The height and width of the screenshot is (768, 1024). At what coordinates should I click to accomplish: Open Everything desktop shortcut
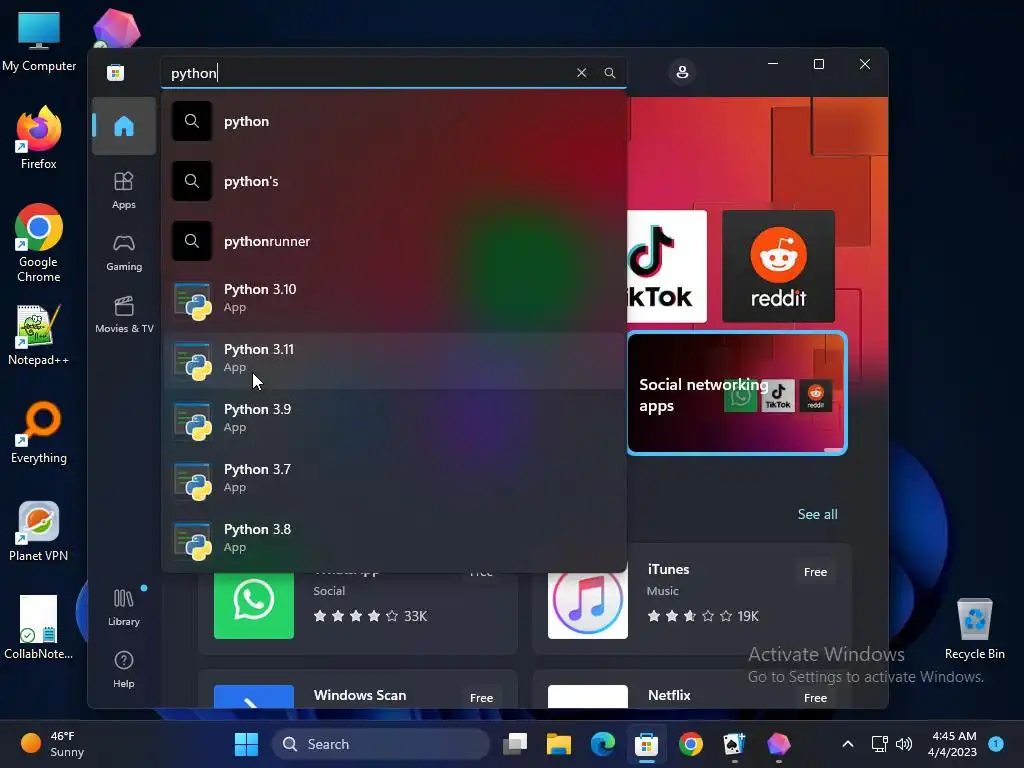(x=39, y=432)
